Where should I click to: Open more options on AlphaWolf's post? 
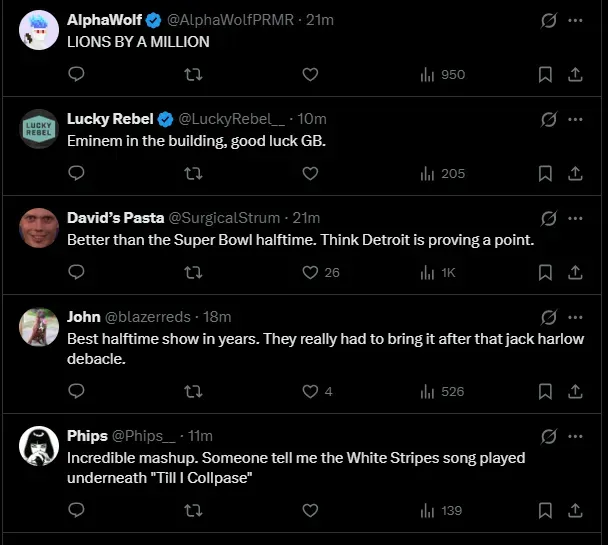click(x=575, y=20)
